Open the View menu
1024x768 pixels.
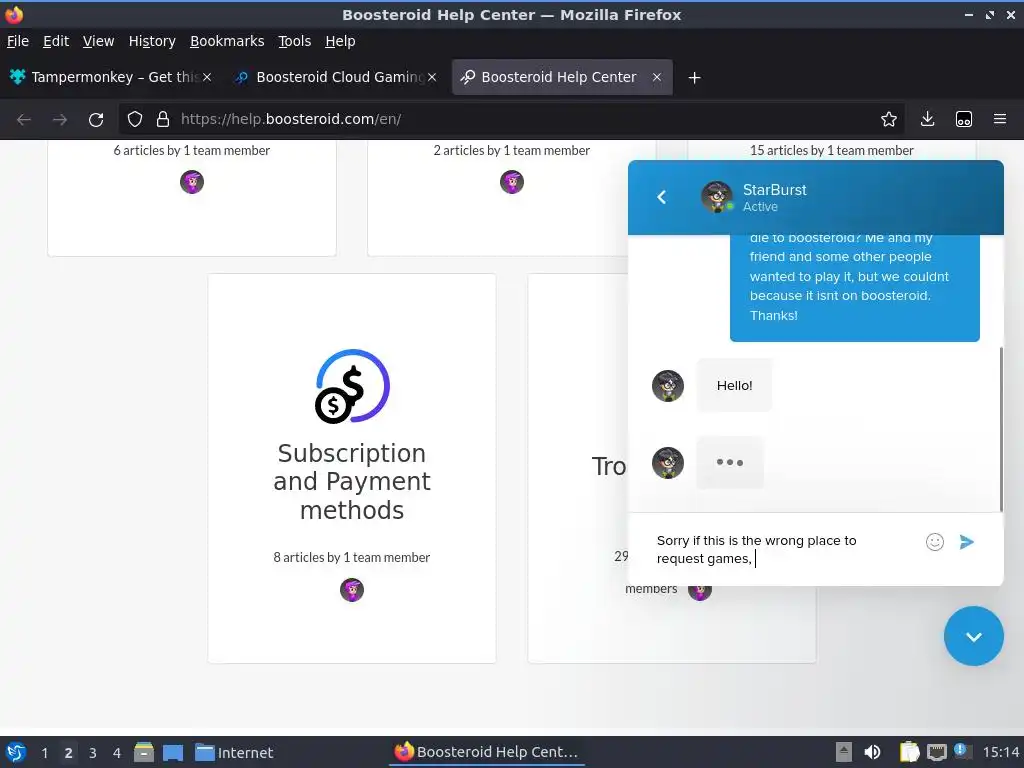(x=99, y=41)
